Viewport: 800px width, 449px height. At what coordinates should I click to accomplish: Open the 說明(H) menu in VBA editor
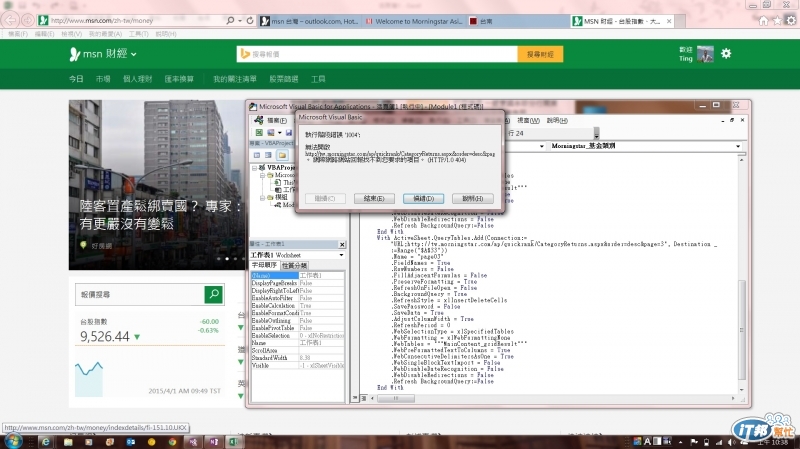click(x=557, y=120)
